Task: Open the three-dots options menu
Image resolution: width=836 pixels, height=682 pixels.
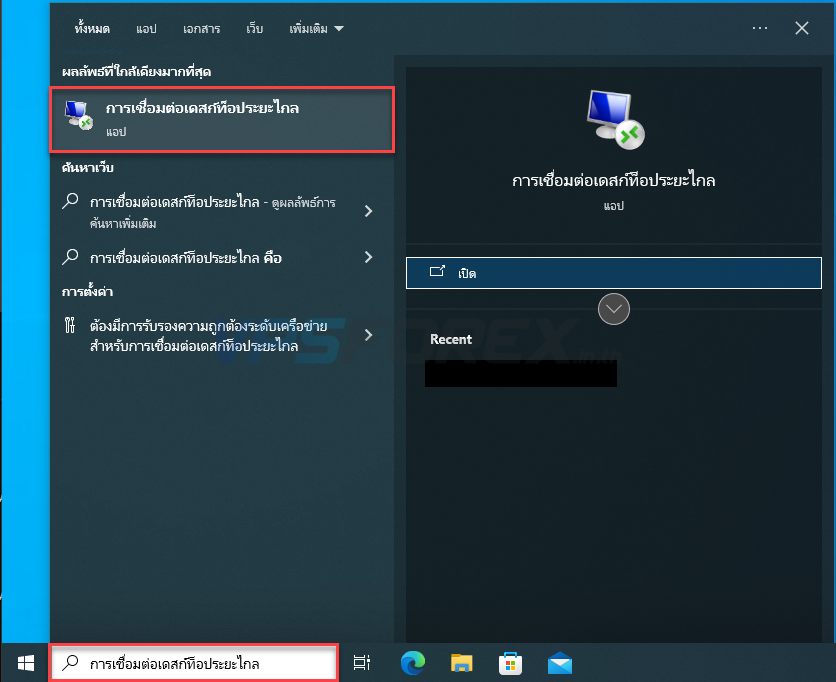Action: (759, 28)
